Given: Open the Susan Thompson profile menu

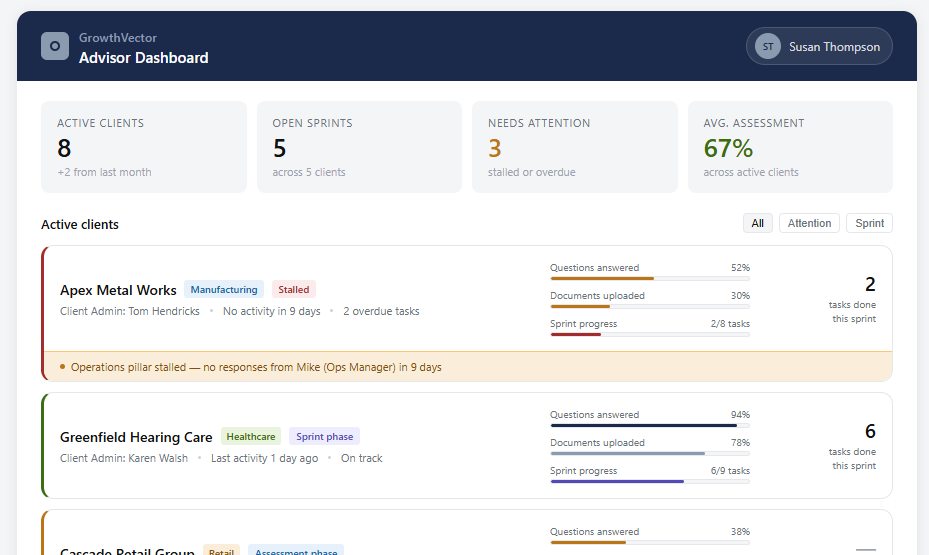Looking at the screenshot, I should point(819,46).
